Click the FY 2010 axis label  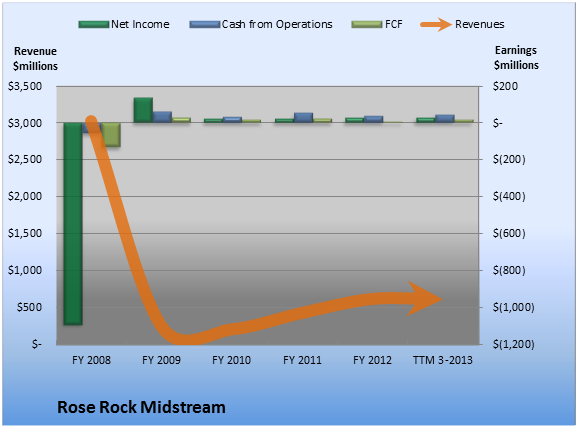(231, 360)
